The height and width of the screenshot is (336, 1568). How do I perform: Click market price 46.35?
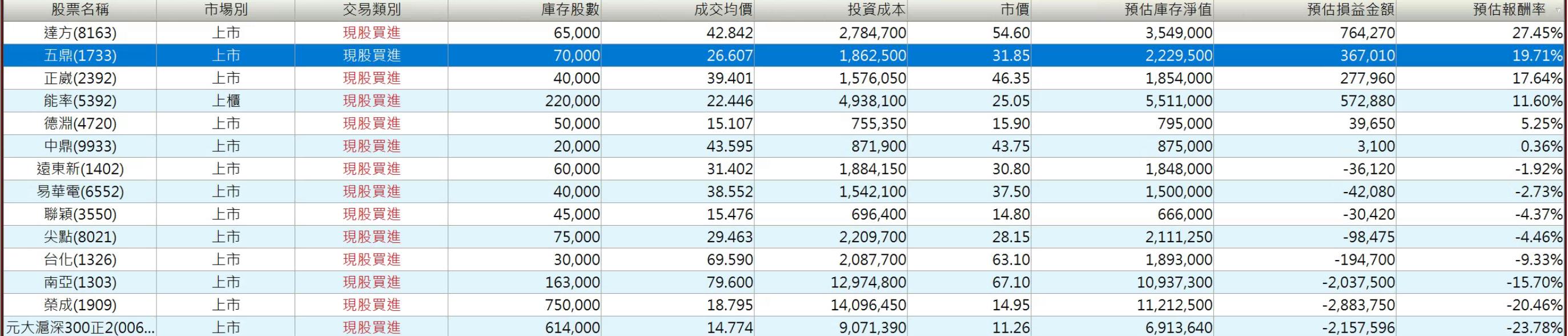point(1011,78)
